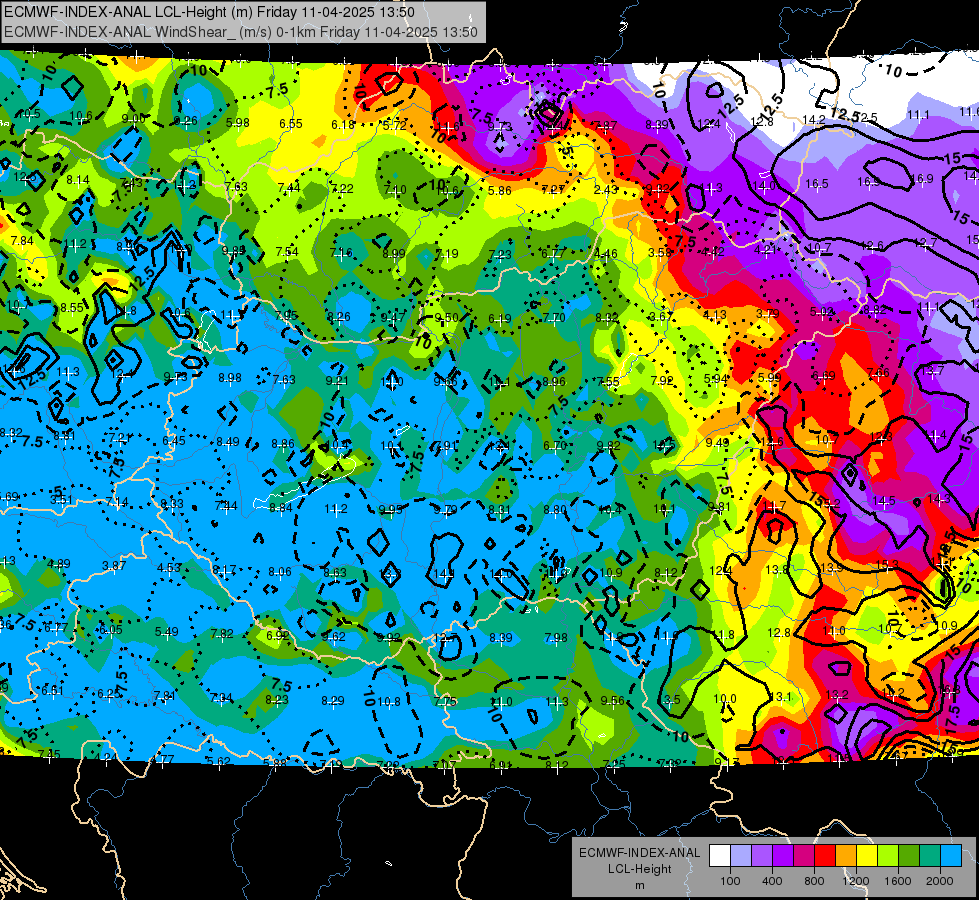Pick the yellow legend color swatch

click(x=867, y=856)
